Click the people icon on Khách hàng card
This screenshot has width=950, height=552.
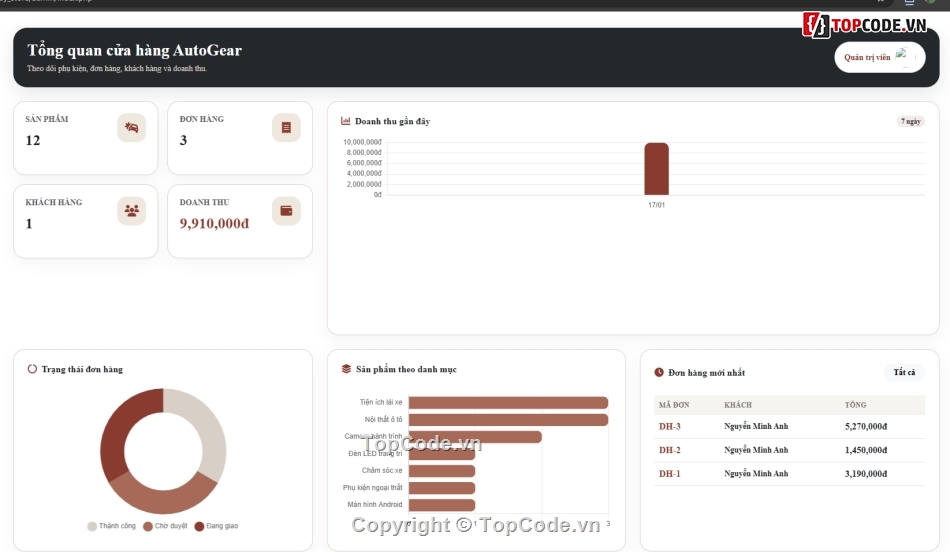coord(131,210)
